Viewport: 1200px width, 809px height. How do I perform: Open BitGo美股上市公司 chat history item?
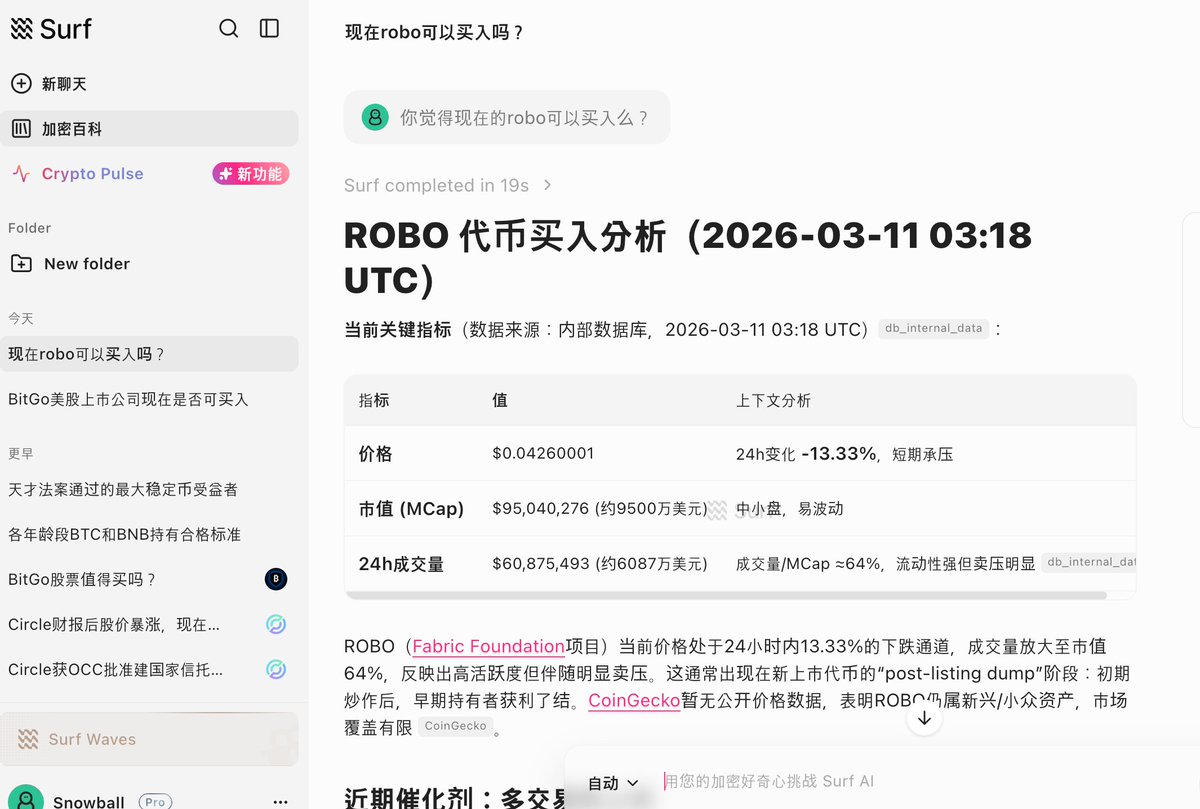tap(128, 399)
